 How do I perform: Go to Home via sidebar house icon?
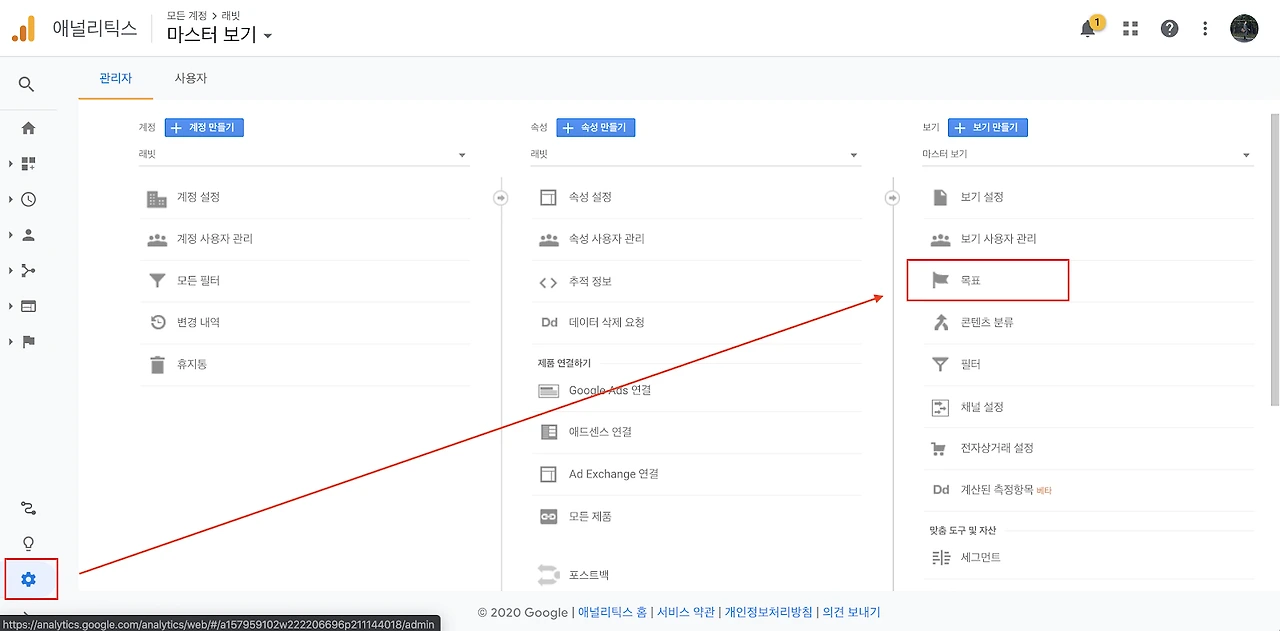coord(28,128)
